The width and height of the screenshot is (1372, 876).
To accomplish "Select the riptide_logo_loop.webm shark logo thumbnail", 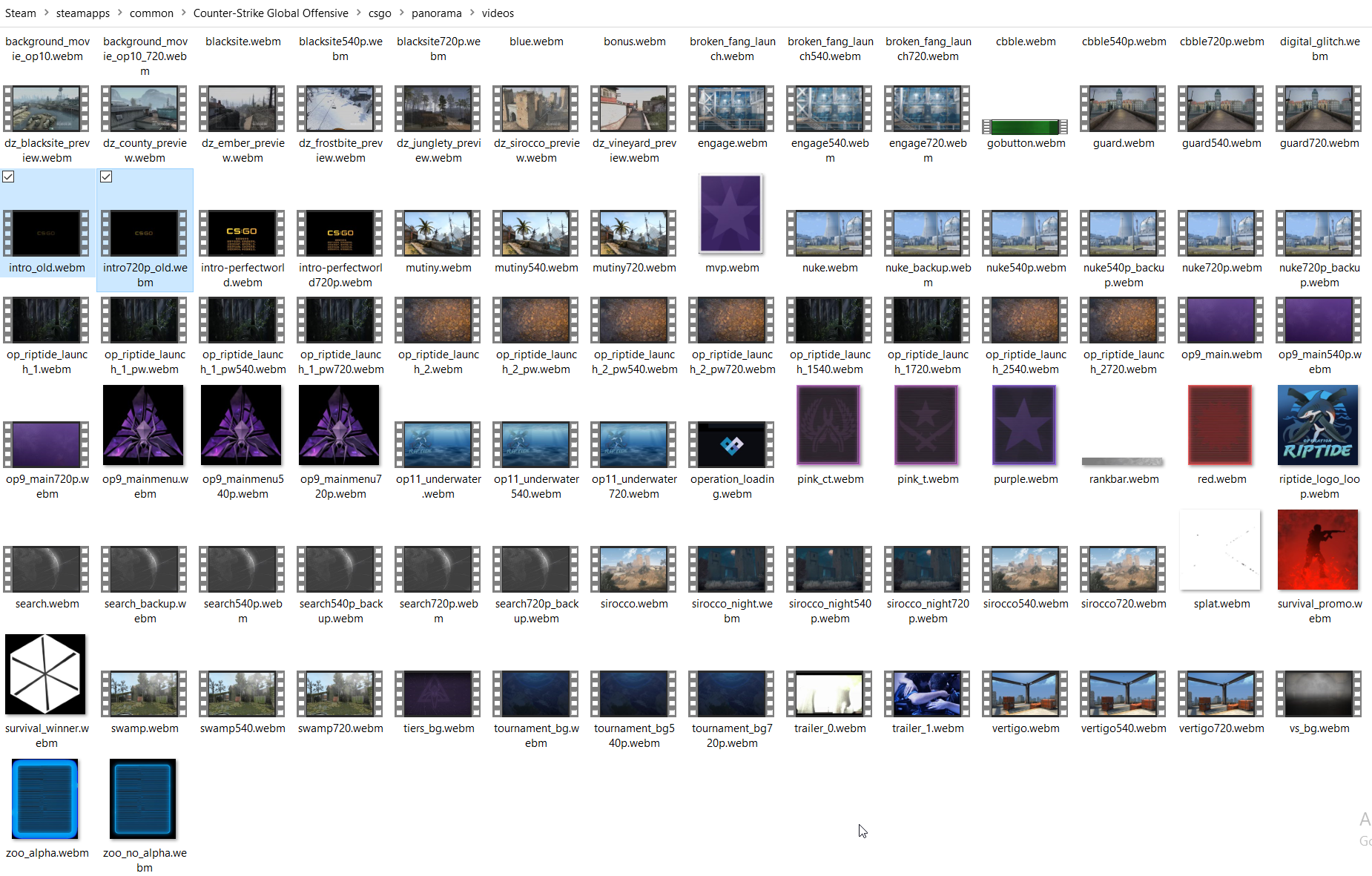I will click(1318, 425).
